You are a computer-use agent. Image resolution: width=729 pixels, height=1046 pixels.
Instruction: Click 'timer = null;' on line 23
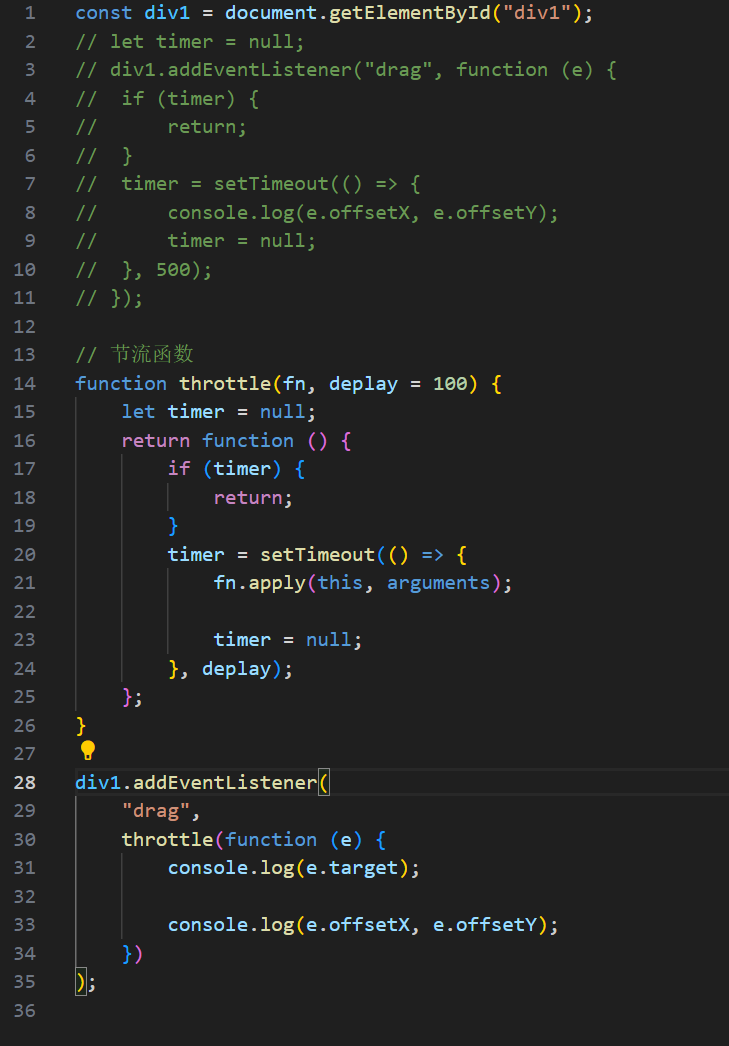click(287, 640)
